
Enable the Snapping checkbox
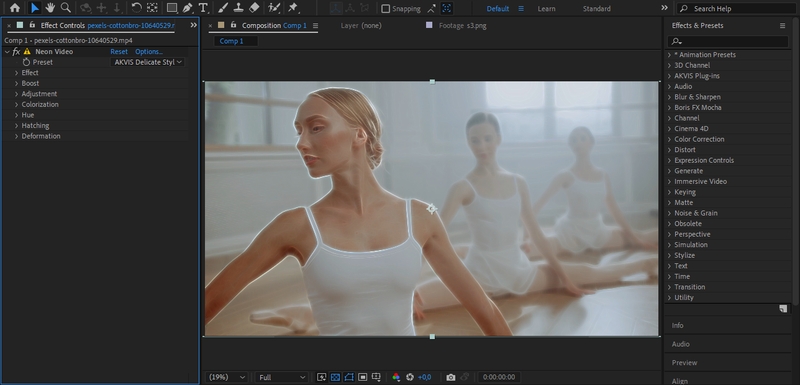[x=386, y=9]
